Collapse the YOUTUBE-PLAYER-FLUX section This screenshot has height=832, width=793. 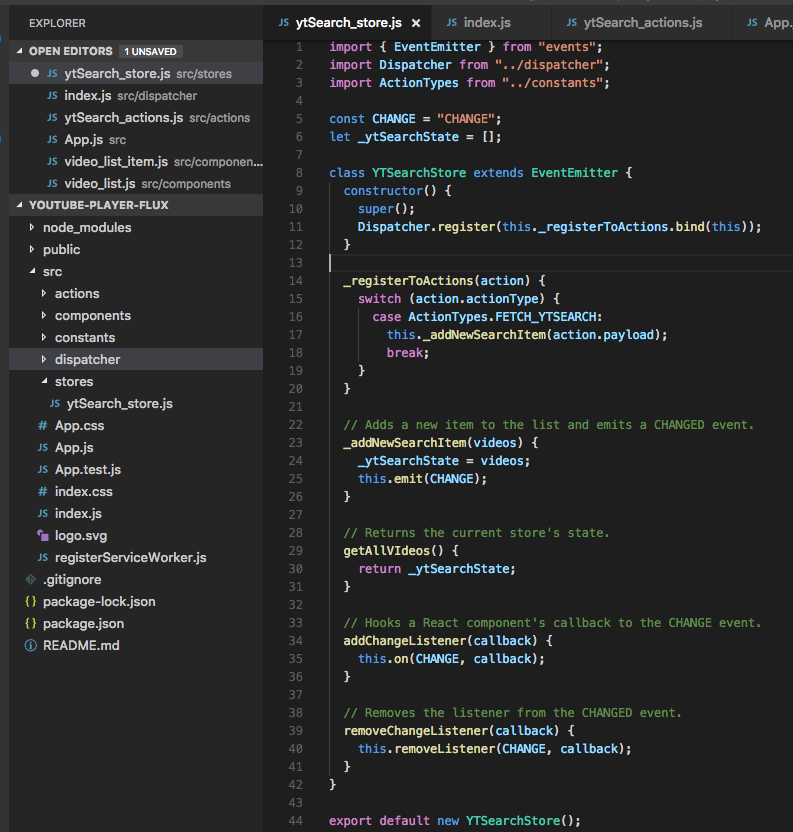(20, 205)
